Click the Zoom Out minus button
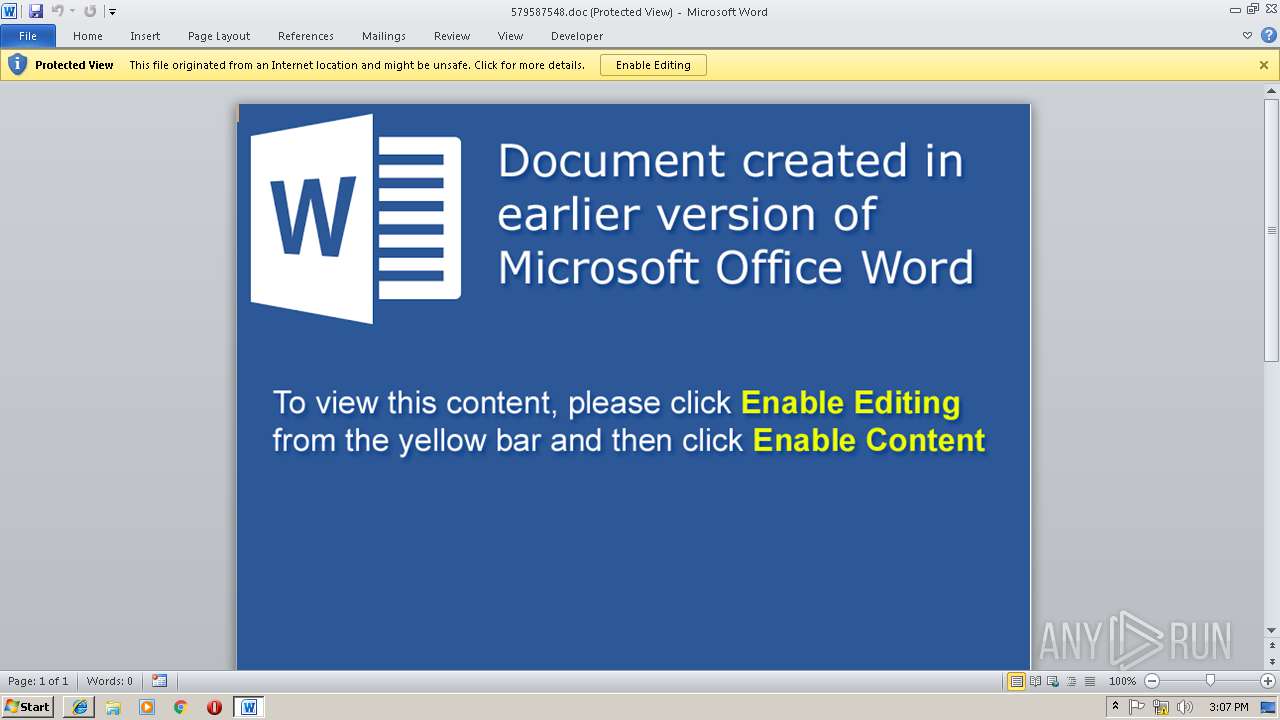Screen dimensions: 1280x720 pos(1152,681)
